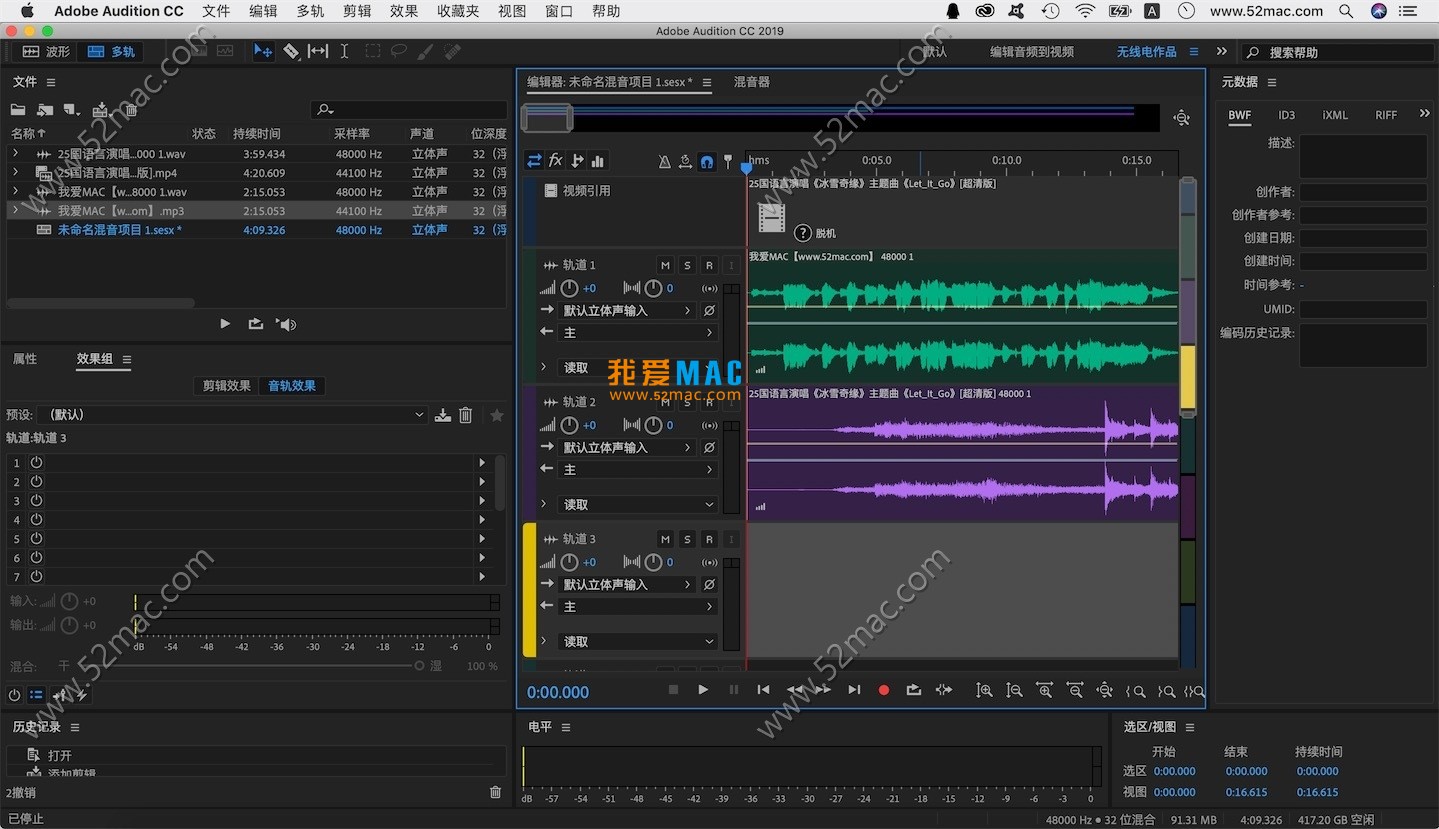The height and width of the screenshot is (829, 1439).
Task: Open effect slot 1 arrow menu
Action: pyautogui.click(x=482, y=463)
